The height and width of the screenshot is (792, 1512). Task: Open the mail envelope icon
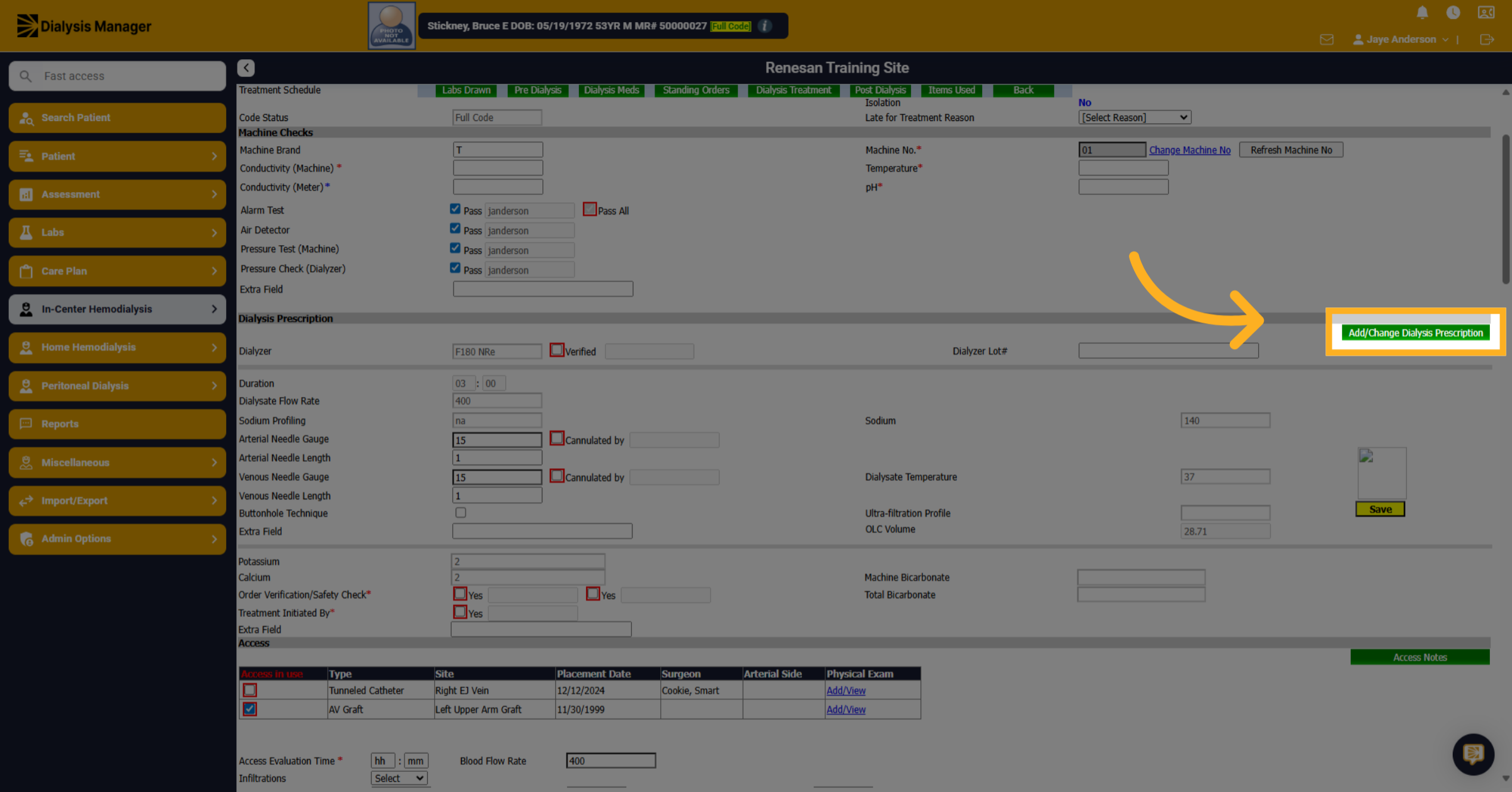coord(1327,39)
